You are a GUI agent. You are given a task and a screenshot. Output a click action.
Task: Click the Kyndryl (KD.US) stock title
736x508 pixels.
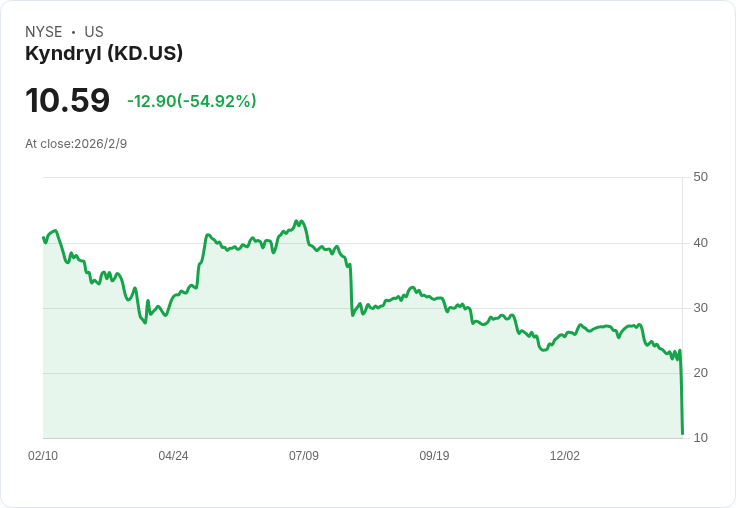point(104,54)
